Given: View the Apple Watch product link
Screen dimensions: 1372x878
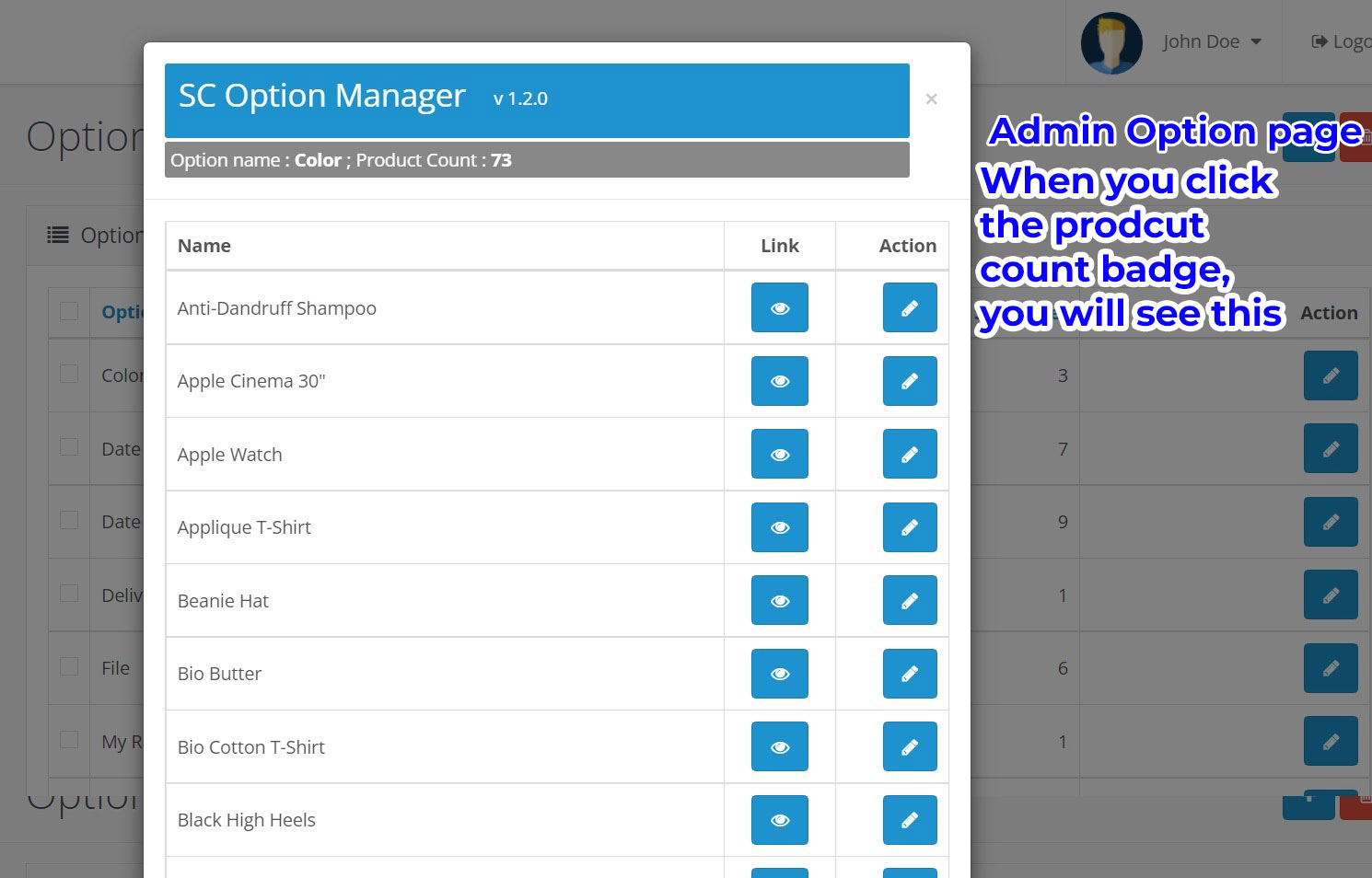Looking at the screenshot, I should [x=779, y=454].
